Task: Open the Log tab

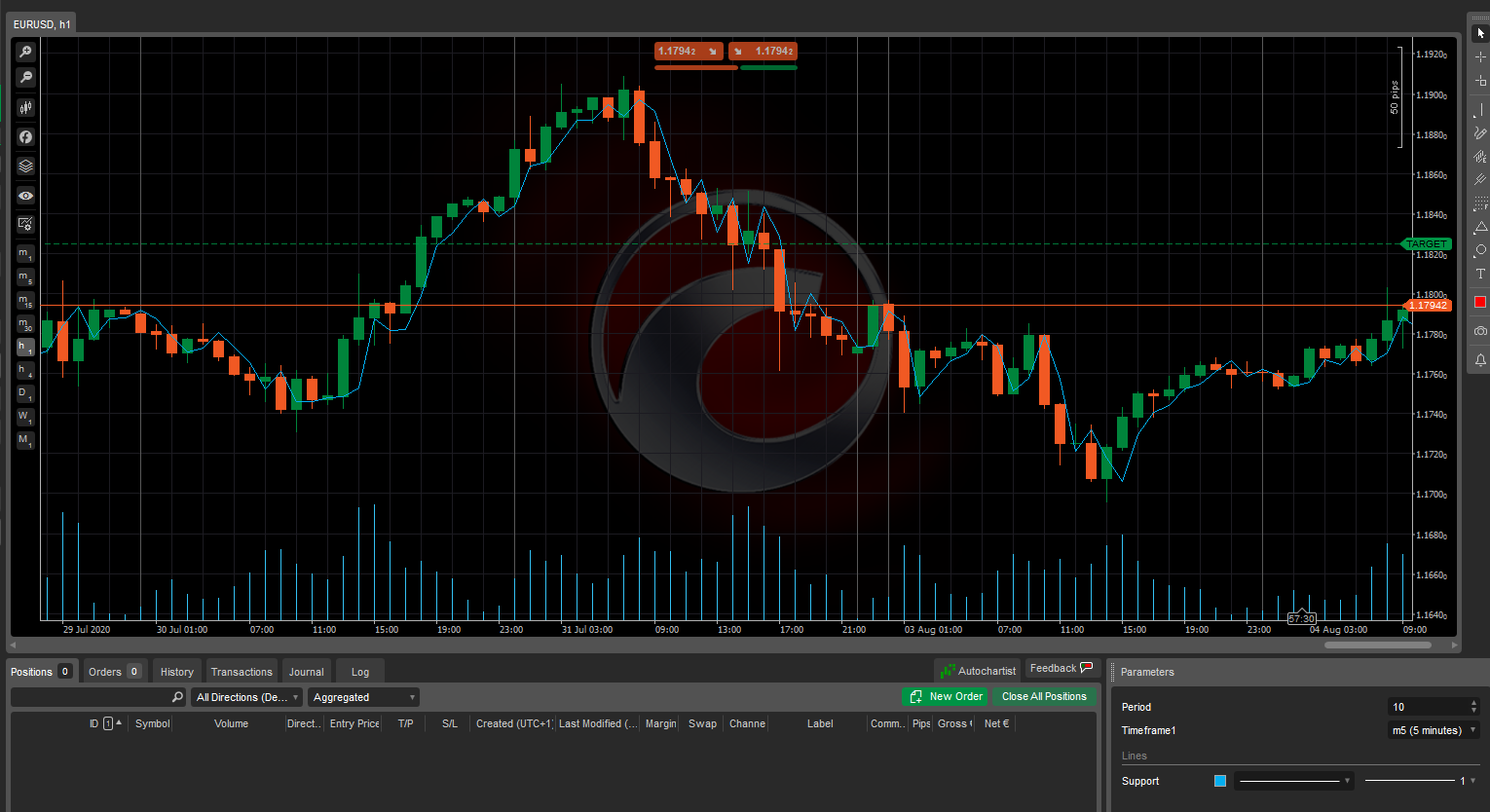Action: pos(360,672)
